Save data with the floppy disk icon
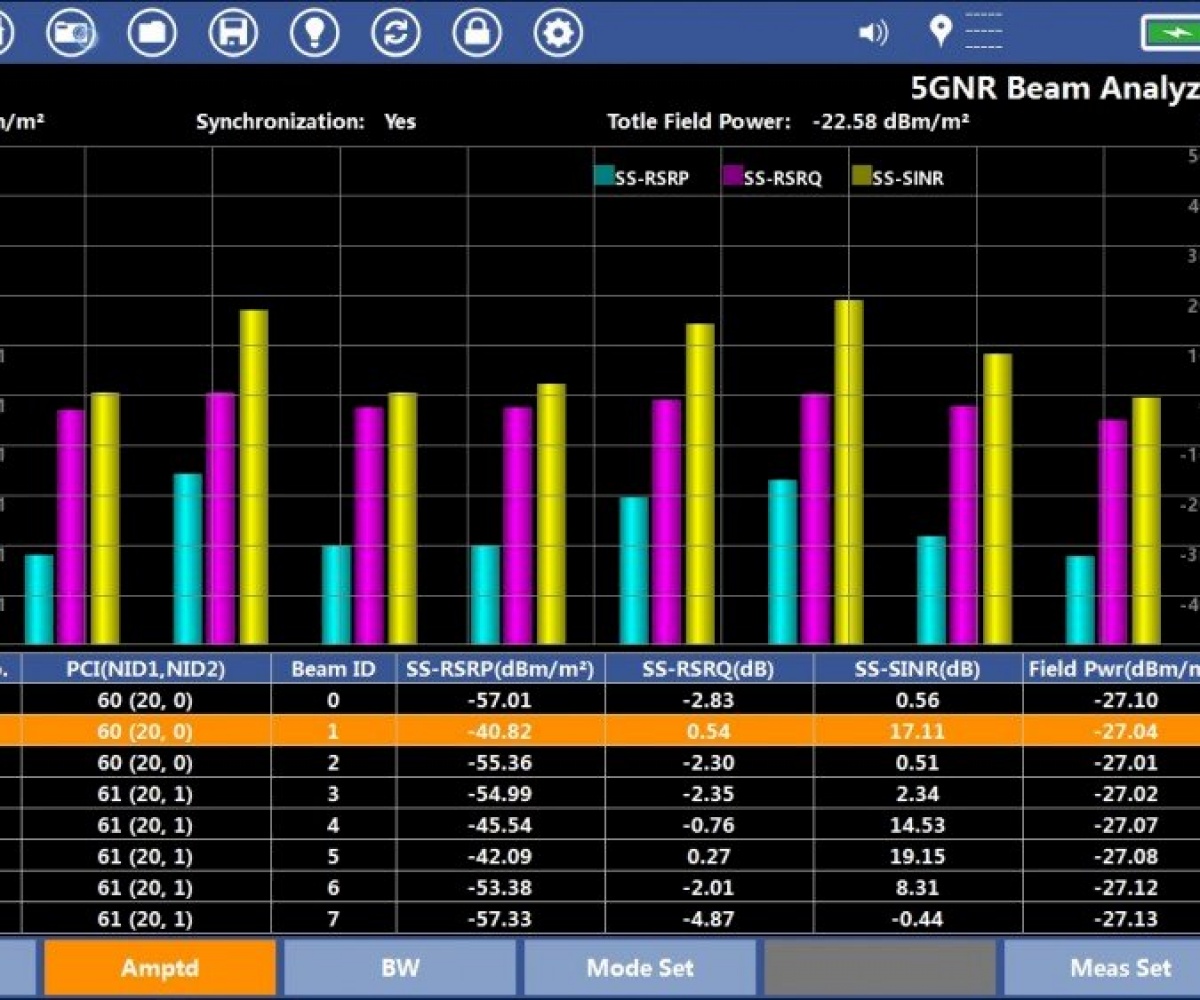 point(233,33)
